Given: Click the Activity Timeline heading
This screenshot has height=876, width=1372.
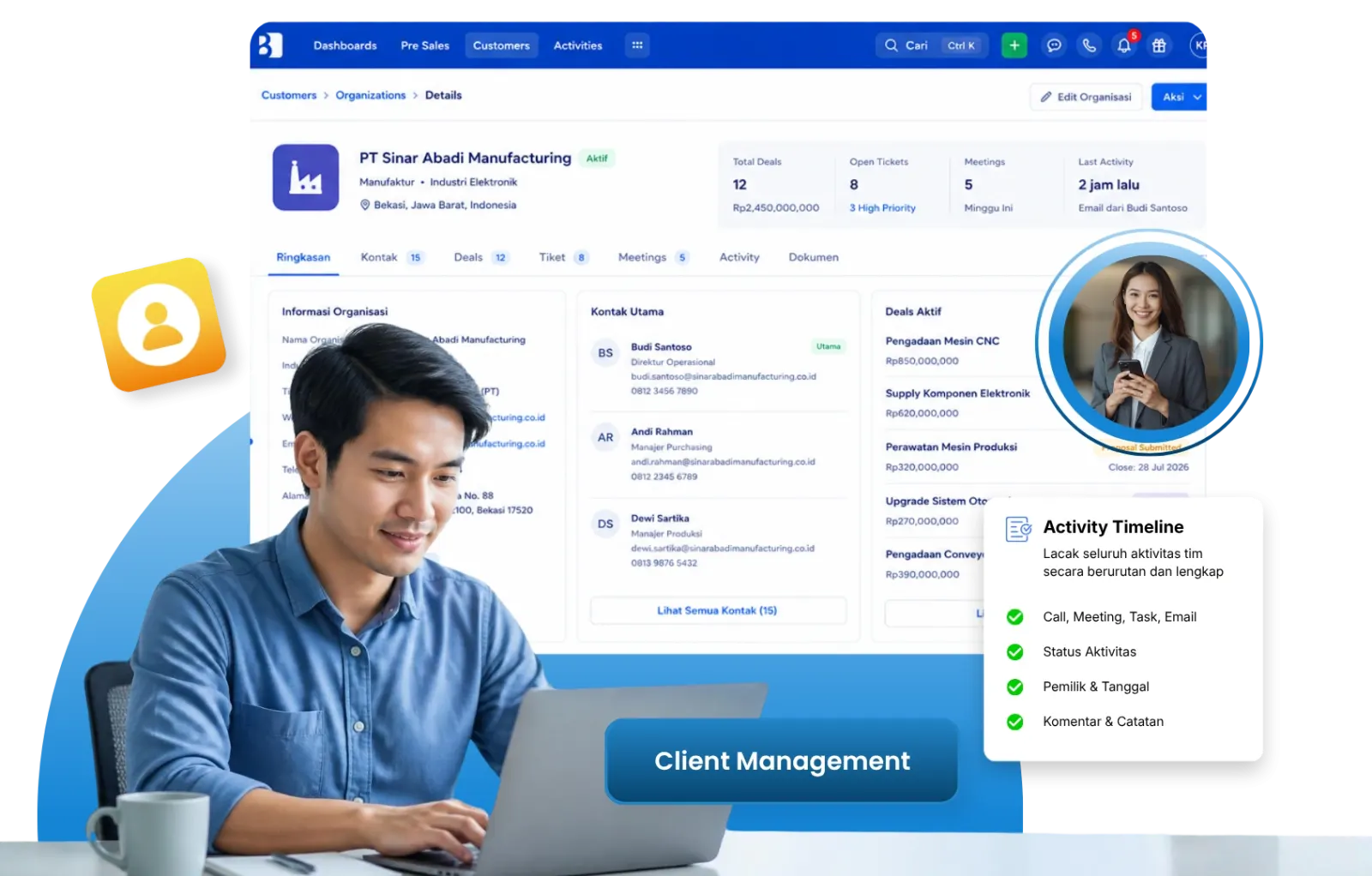Looking at the screenshot, I should pos(1113,527).
